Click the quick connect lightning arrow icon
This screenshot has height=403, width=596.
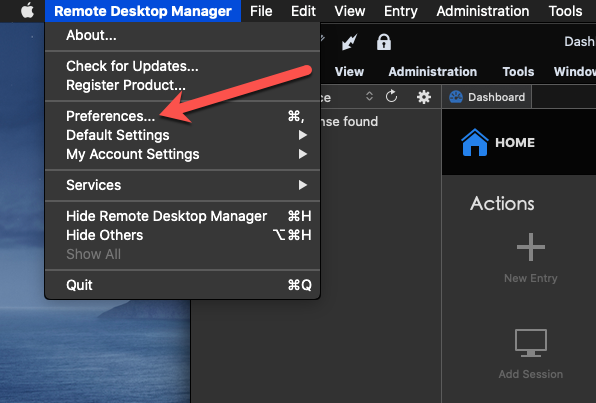tap(349, 42)
